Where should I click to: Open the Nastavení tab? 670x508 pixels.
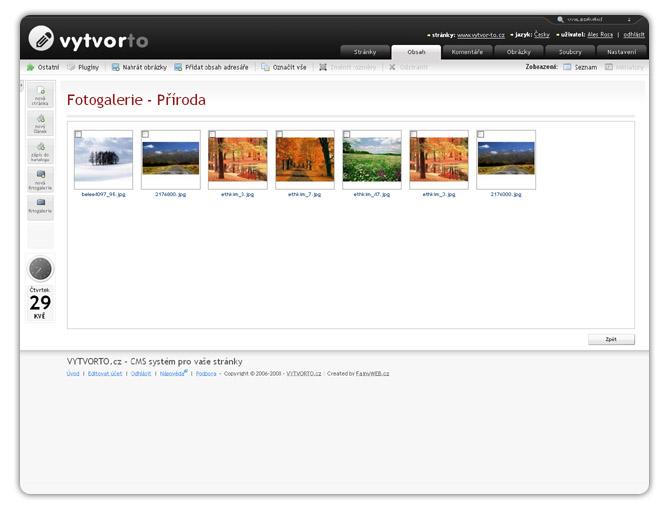pos(621,52)
